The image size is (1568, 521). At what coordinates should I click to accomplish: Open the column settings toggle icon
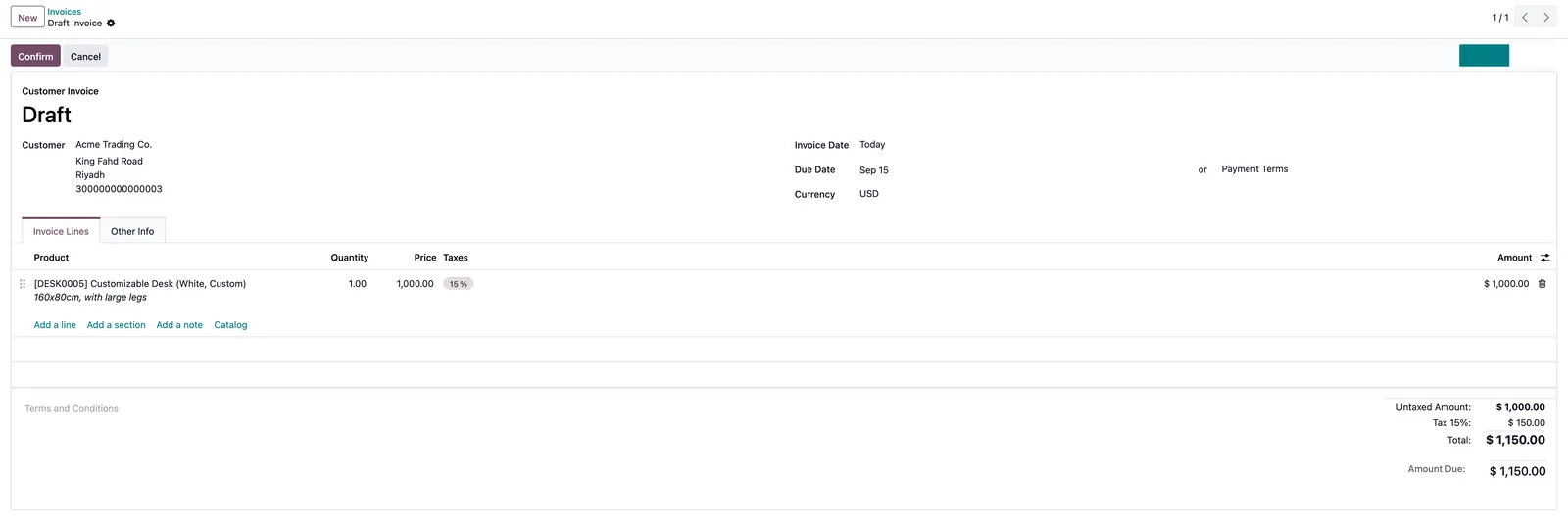coord(1545,258)
